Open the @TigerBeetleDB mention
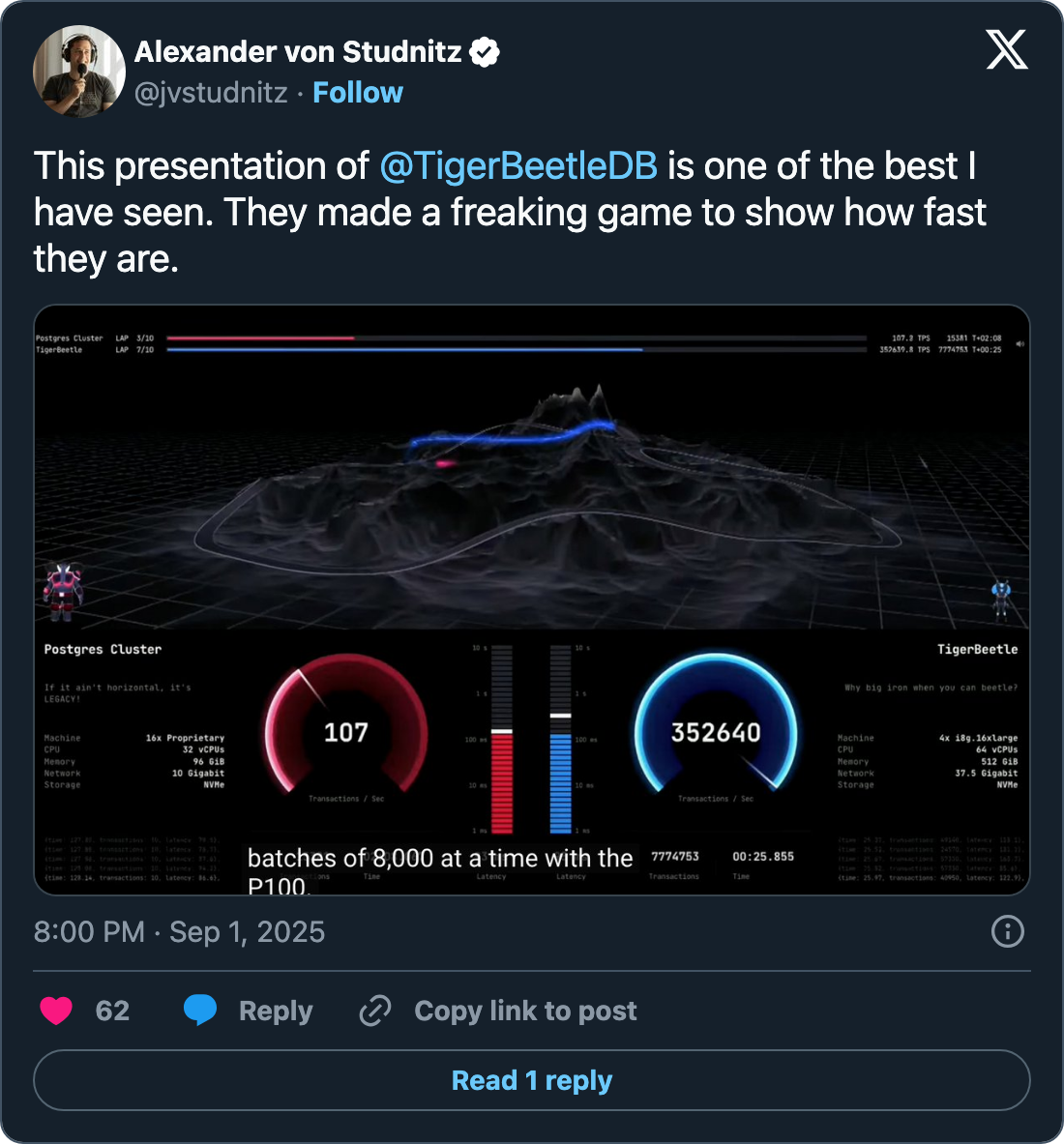This screenshot has width=1064, height=1144. coord(518,166)
